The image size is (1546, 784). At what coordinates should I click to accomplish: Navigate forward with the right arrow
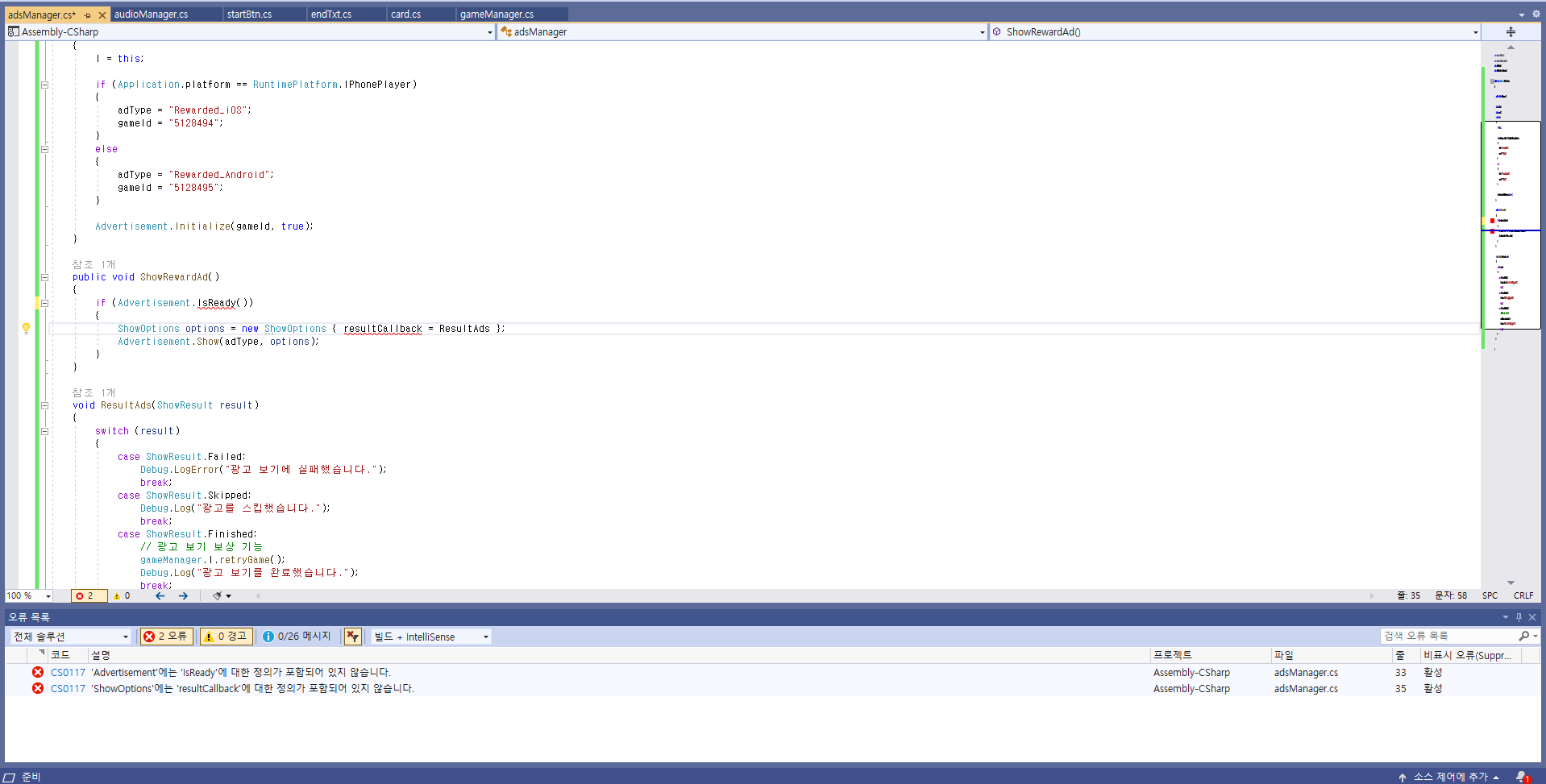click(x=183, y=596)
